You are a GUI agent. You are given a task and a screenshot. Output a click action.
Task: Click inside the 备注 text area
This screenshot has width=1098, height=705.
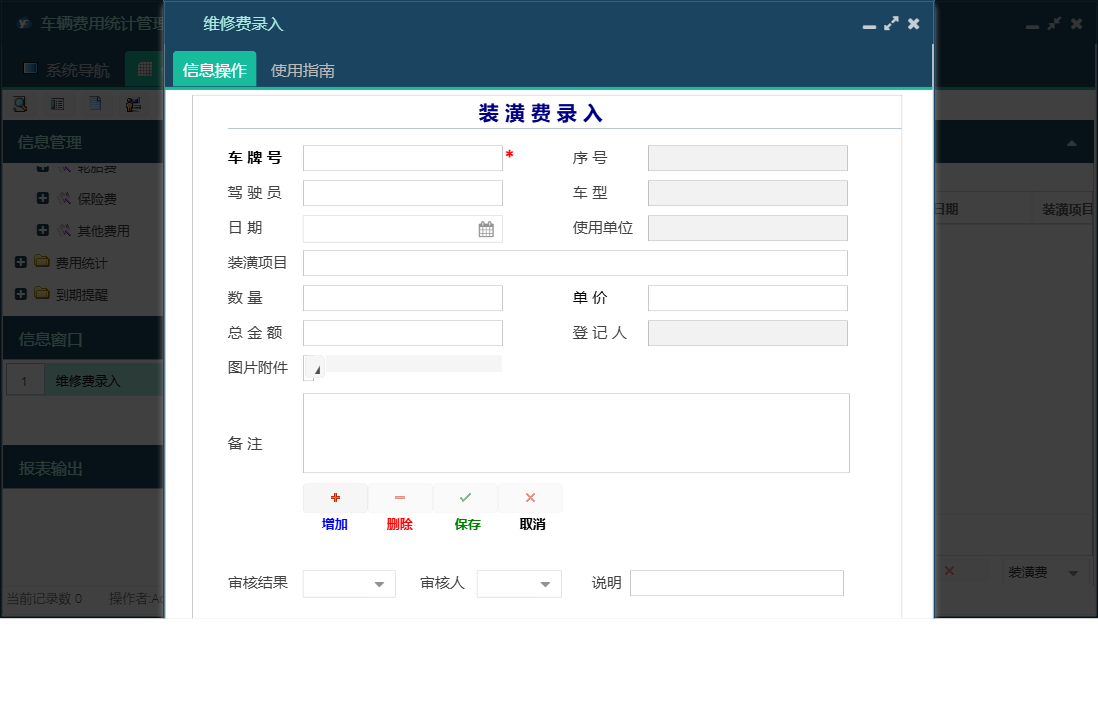(x=576, y=432)
